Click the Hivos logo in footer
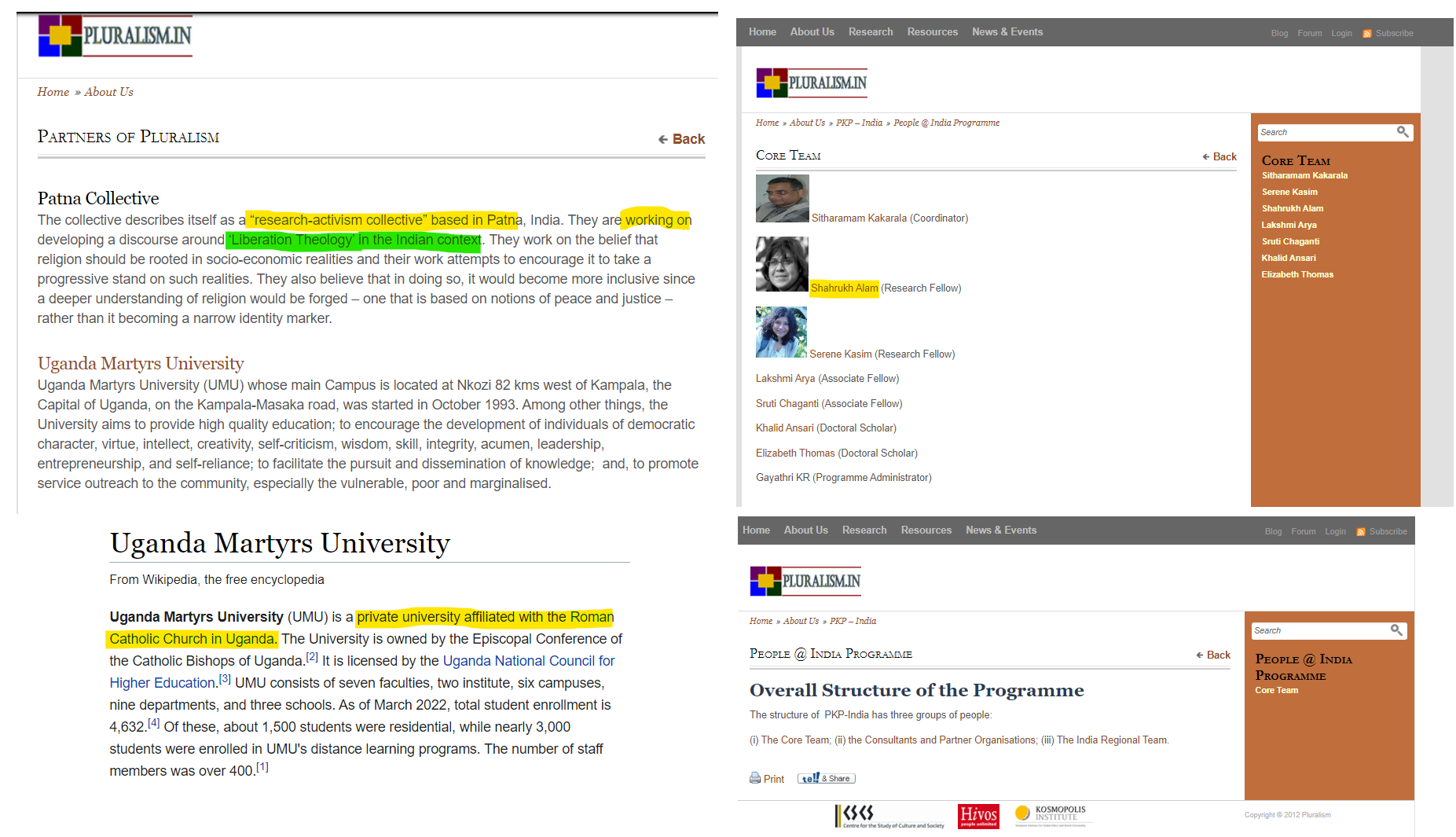Screen dimensions: 1456x837 pos(978,816)
